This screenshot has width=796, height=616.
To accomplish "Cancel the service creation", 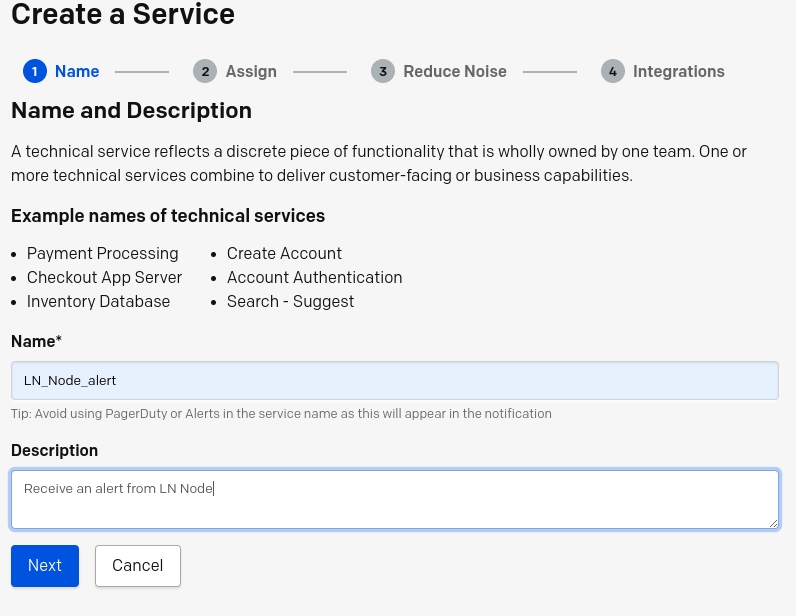I will click(x=138, y=566).
